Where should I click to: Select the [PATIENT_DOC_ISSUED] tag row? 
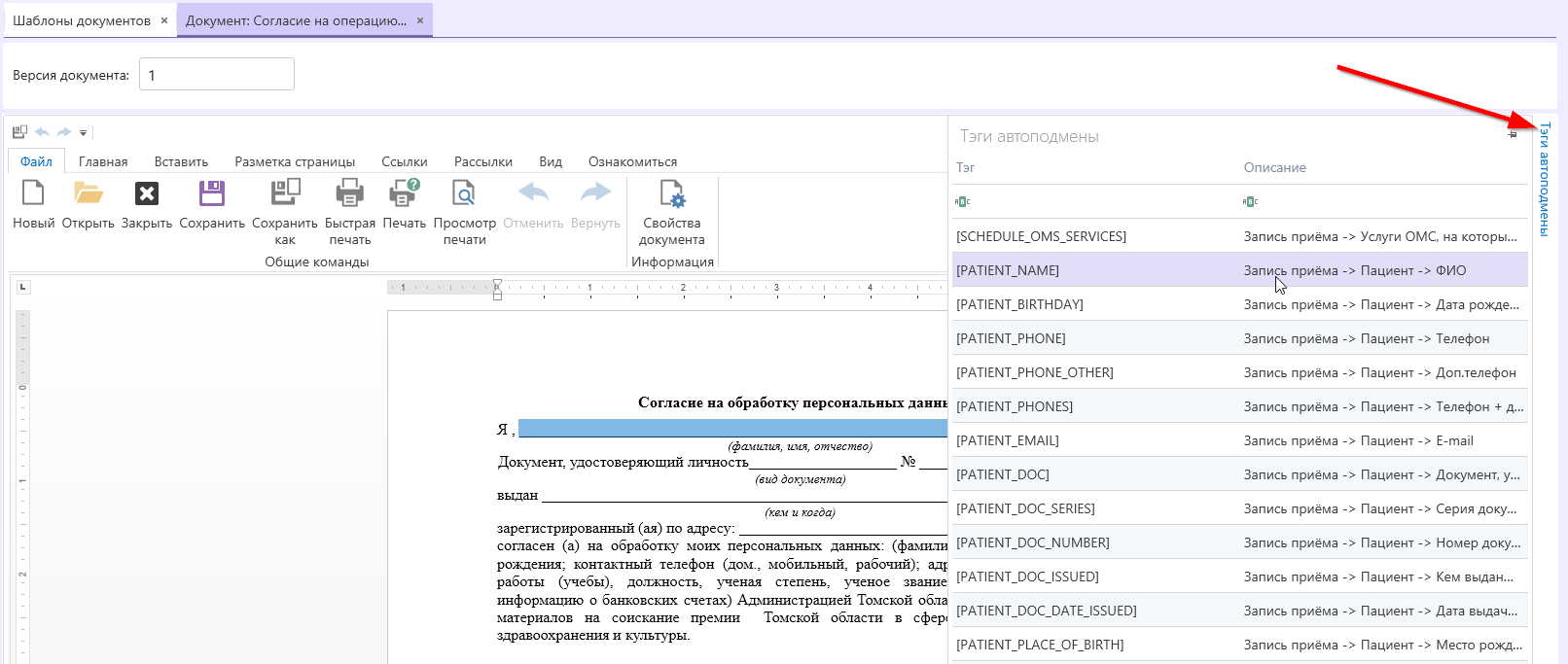click(1240, 577)
